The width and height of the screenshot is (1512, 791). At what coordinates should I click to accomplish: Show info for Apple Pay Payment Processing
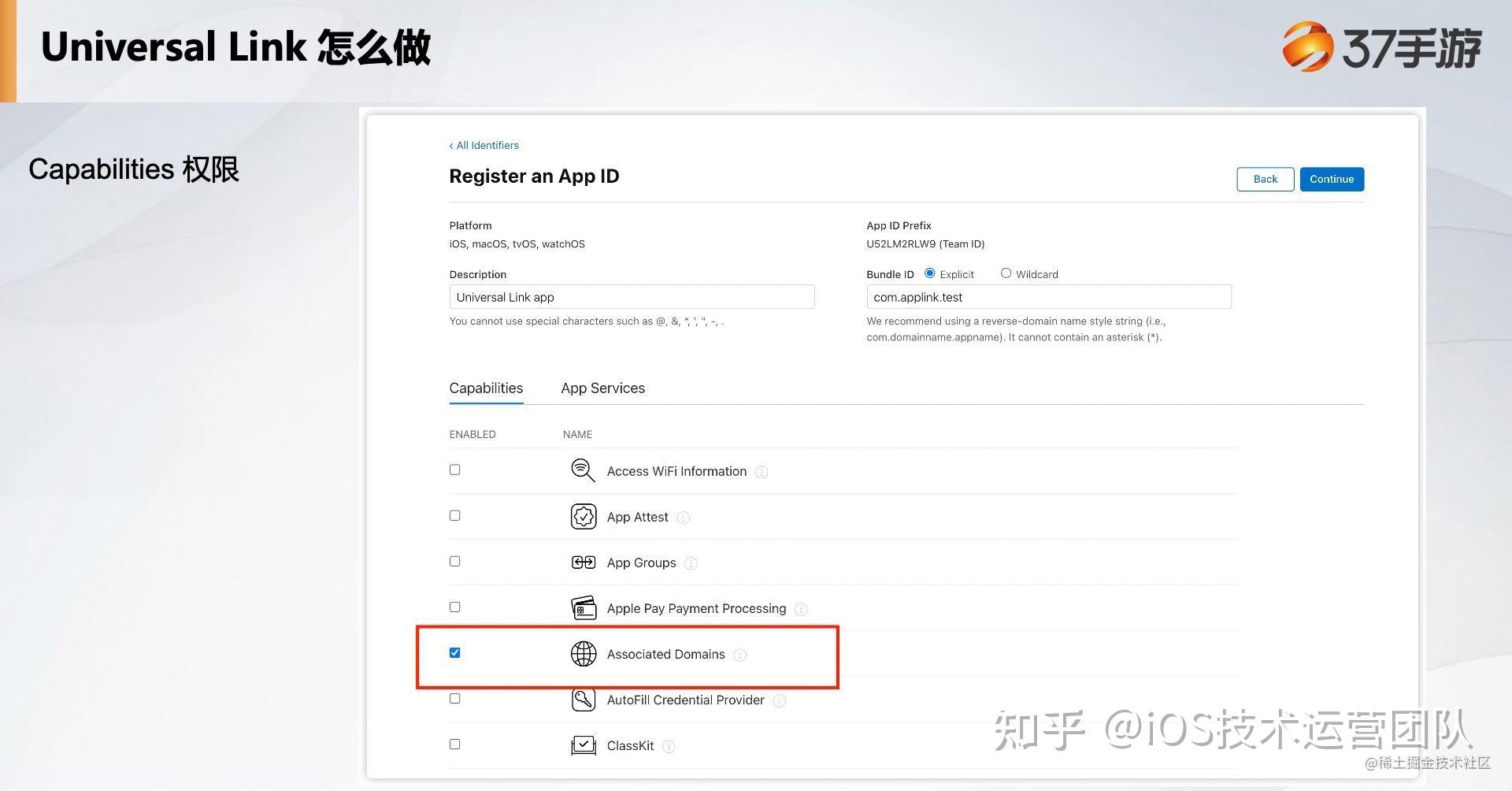(x=801, y=609)
